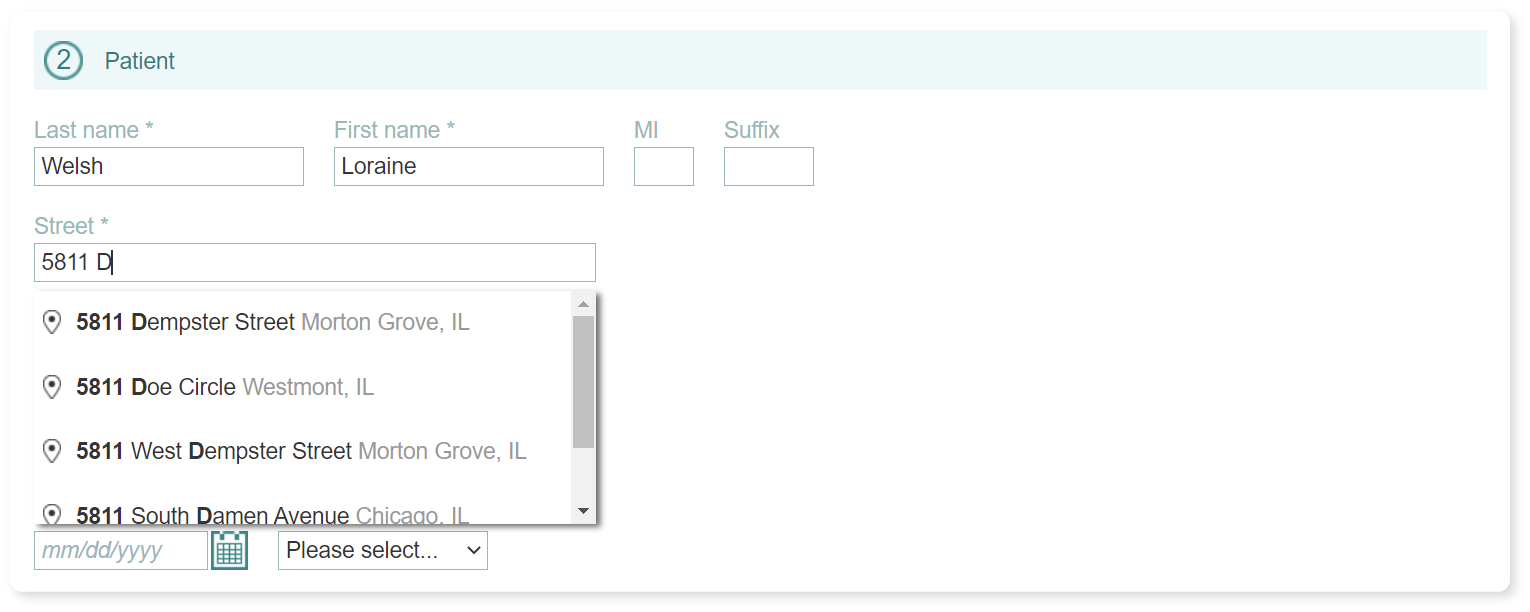Click the pin icon next to West Dempster Street
This screenshot has width=1530, height=612.
click(52, 451)
